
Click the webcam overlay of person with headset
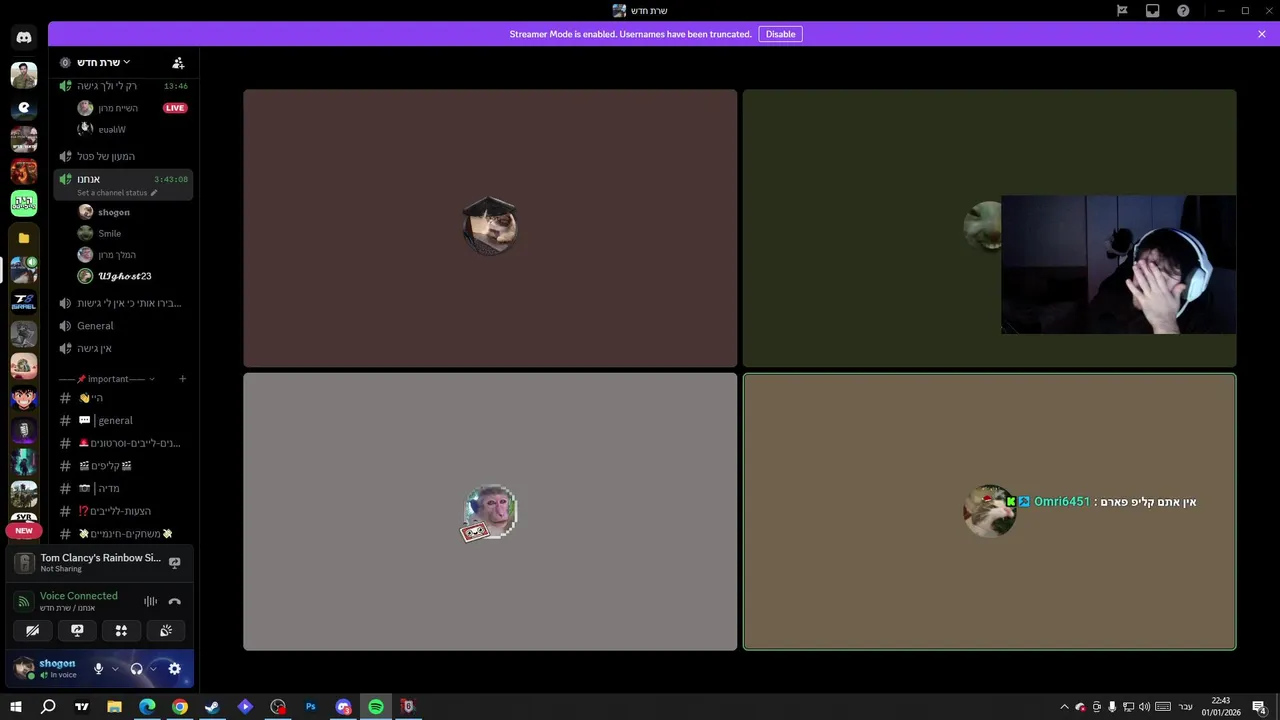[x=1118, y=265]
